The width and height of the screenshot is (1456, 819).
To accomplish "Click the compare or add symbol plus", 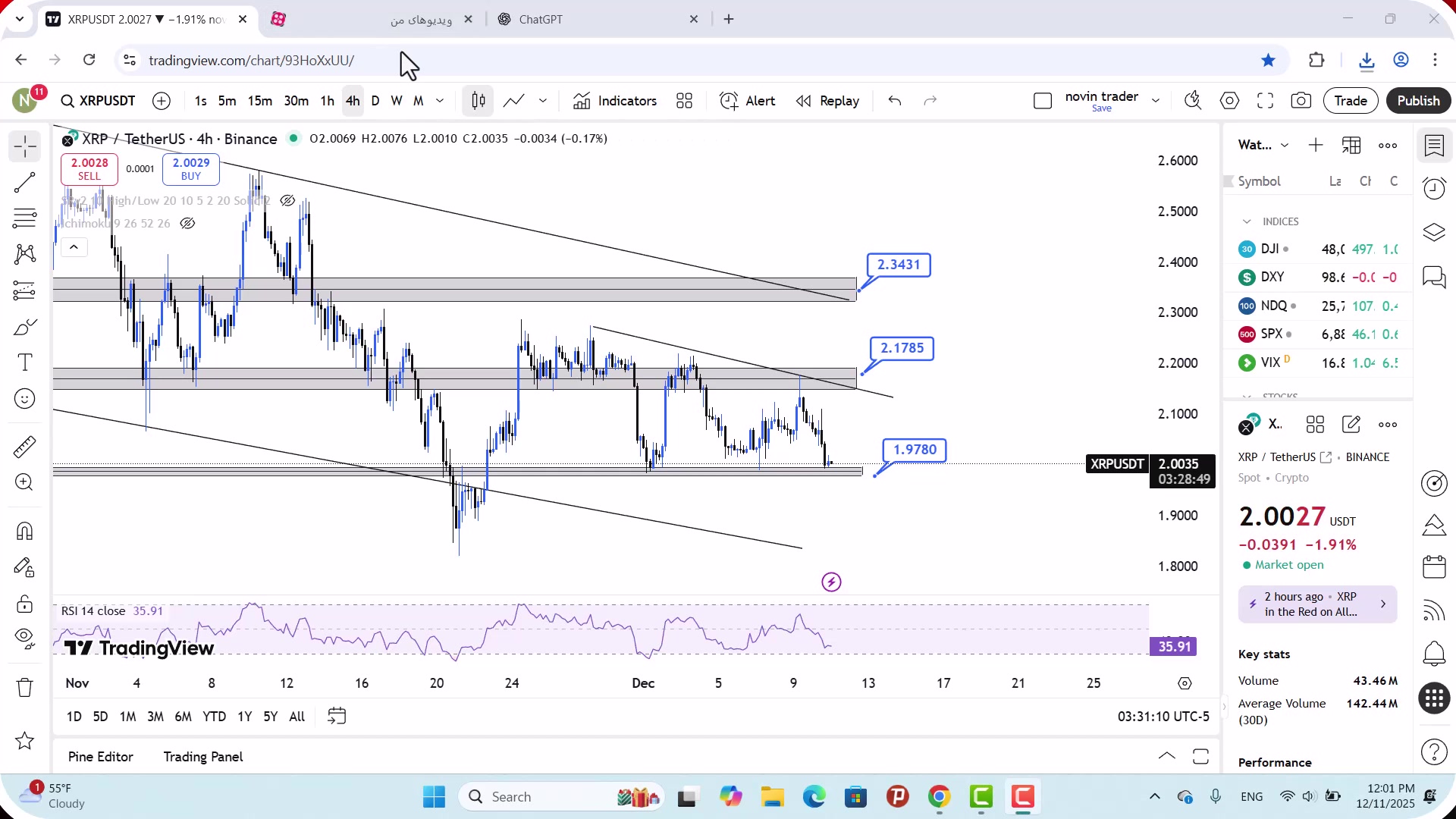I will 162,101.
